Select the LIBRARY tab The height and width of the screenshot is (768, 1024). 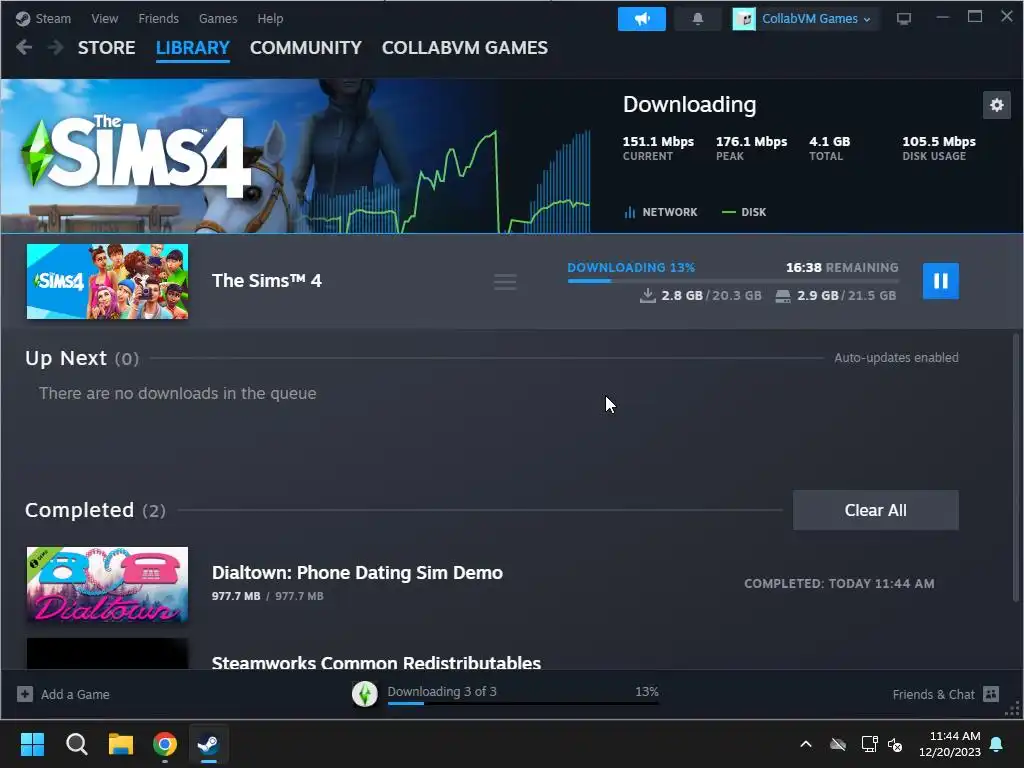193,48
